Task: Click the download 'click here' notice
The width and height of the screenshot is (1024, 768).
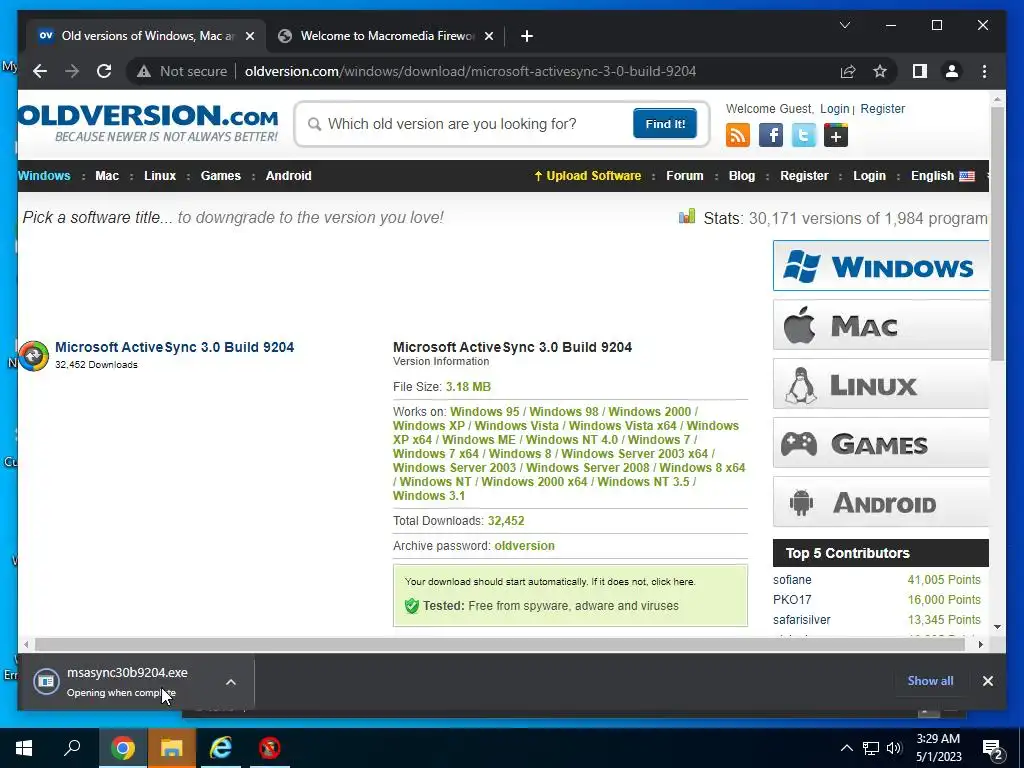Action: coord(673,582)
